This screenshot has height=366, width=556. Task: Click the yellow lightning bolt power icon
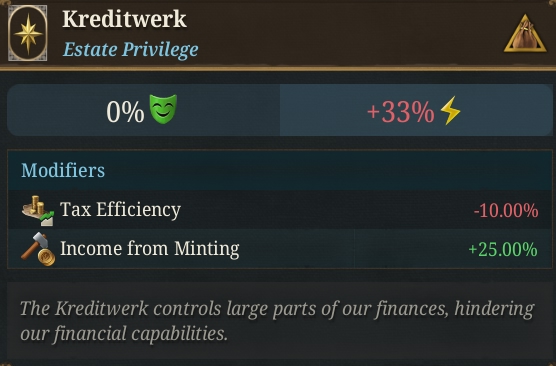[450, 111]
